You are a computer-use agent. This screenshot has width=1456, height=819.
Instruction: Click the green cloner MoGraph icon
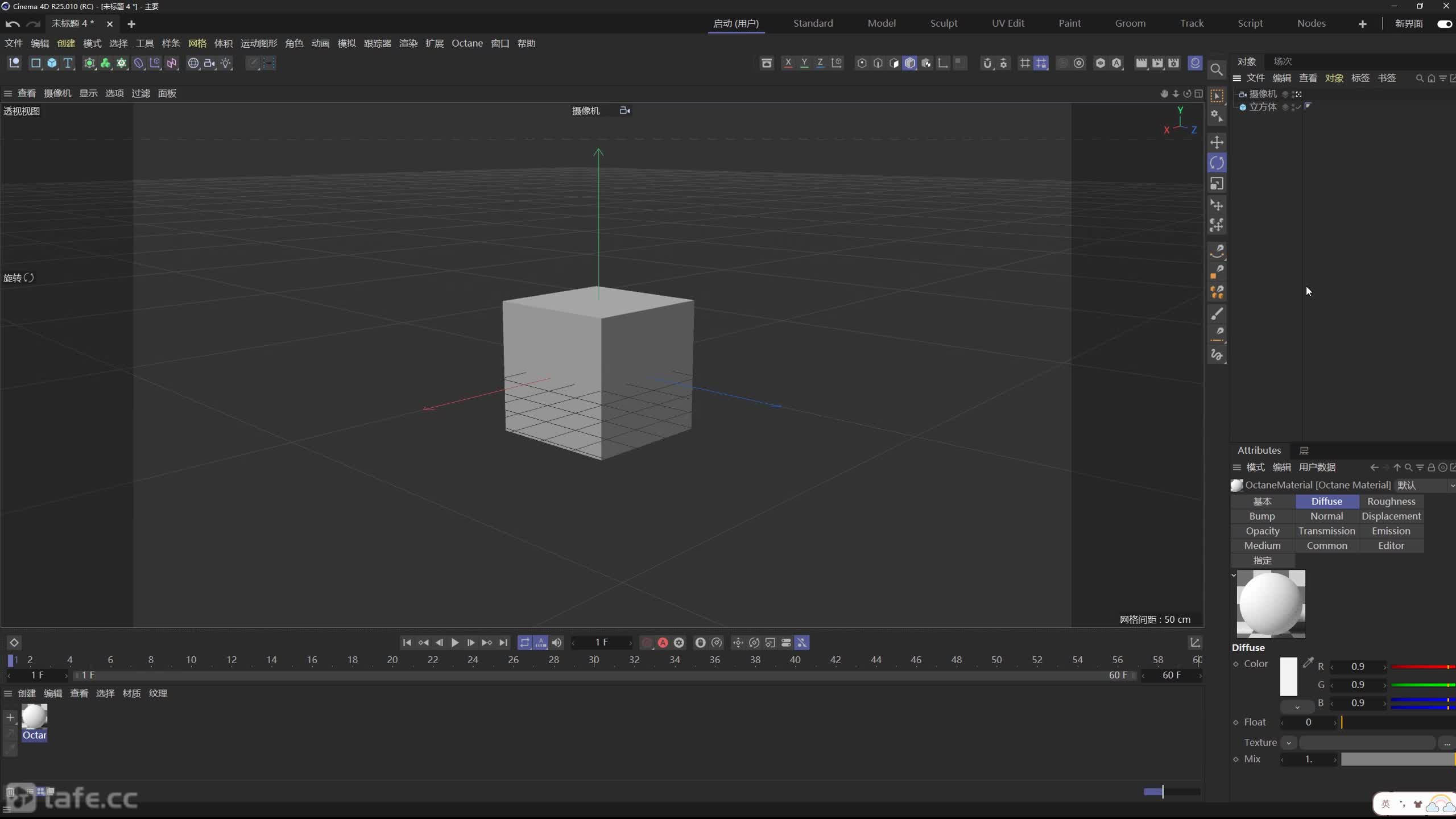[106, 63]
